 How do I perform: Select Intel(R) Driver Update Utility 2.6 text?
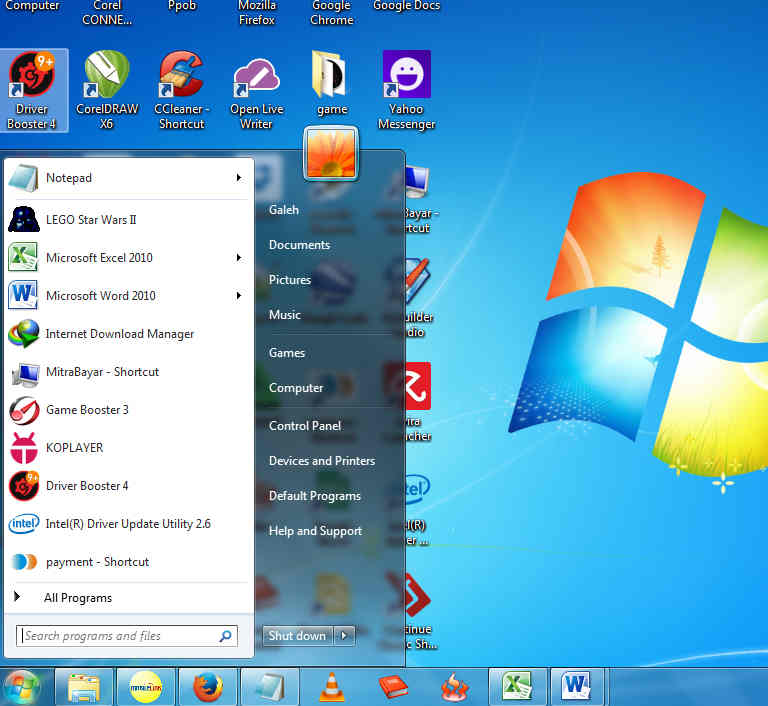pos(128,524)
